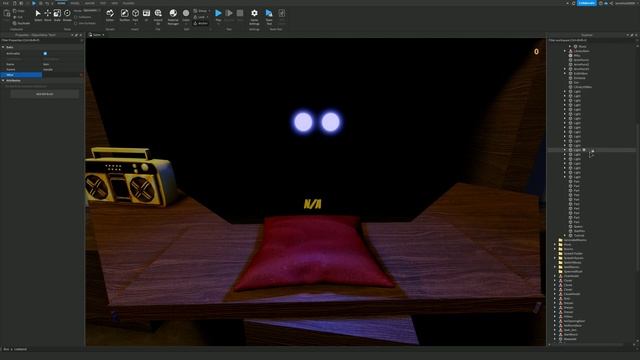
Task: Close the Properties panel
Action: click(80, 35)
